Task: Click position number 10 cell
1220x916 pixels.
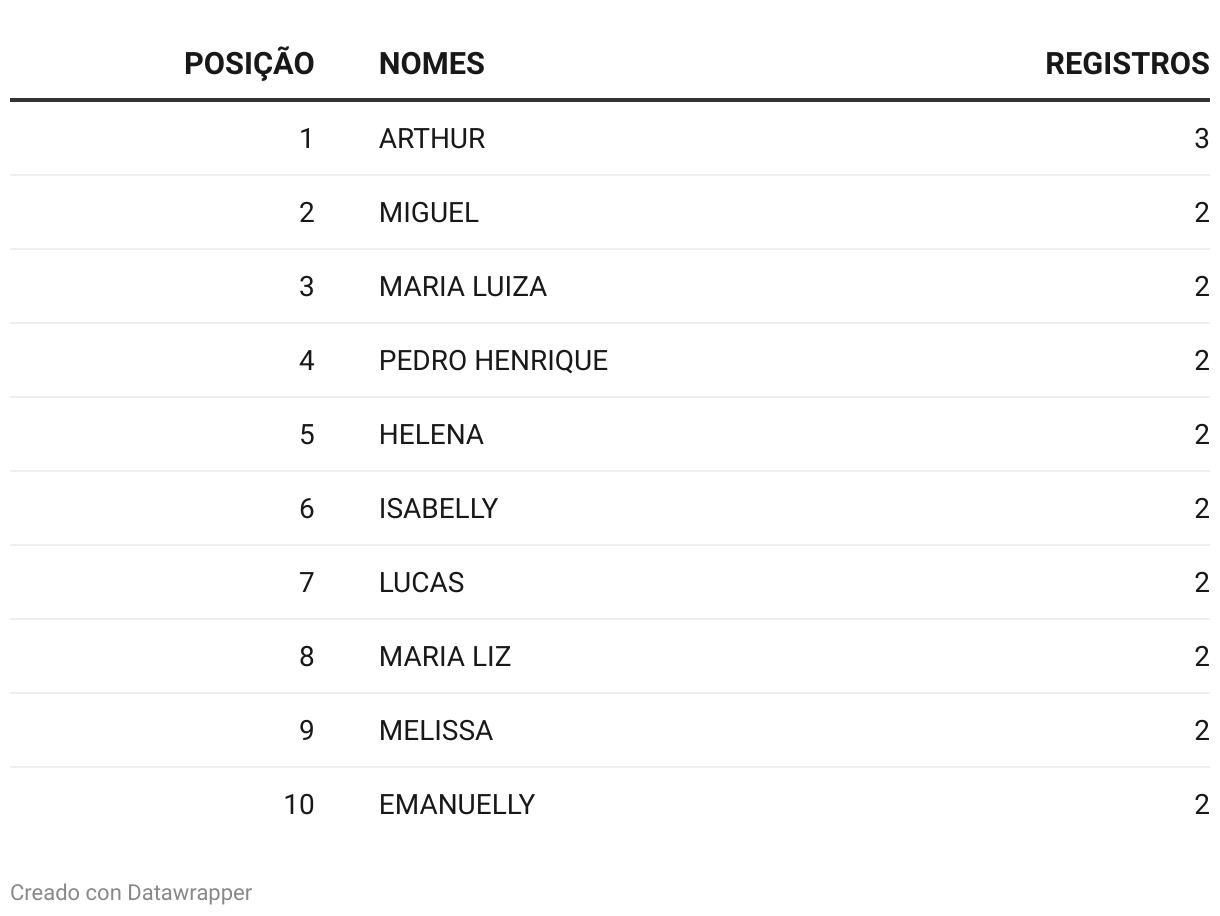Action: (298, 804)
